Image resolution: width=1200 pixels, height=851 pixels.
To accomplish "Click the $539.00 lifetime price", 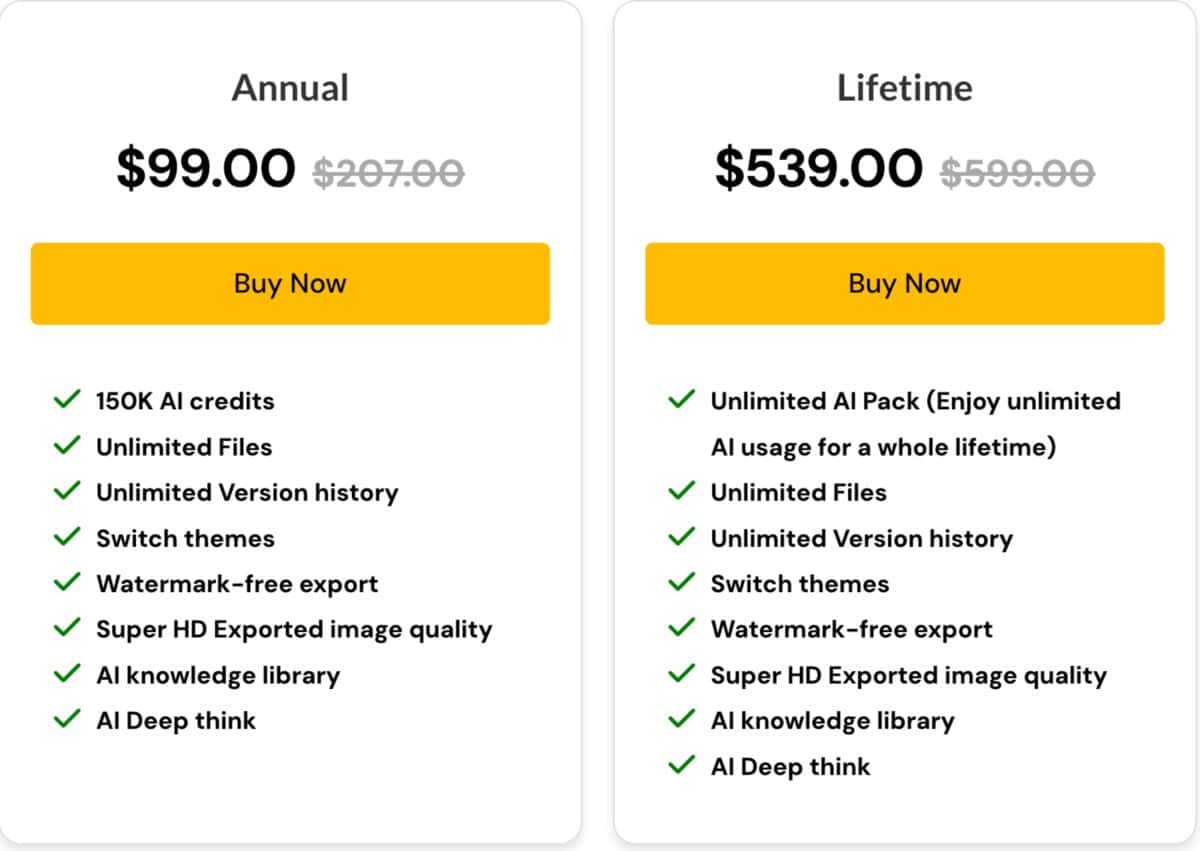I will pos(818,168).
